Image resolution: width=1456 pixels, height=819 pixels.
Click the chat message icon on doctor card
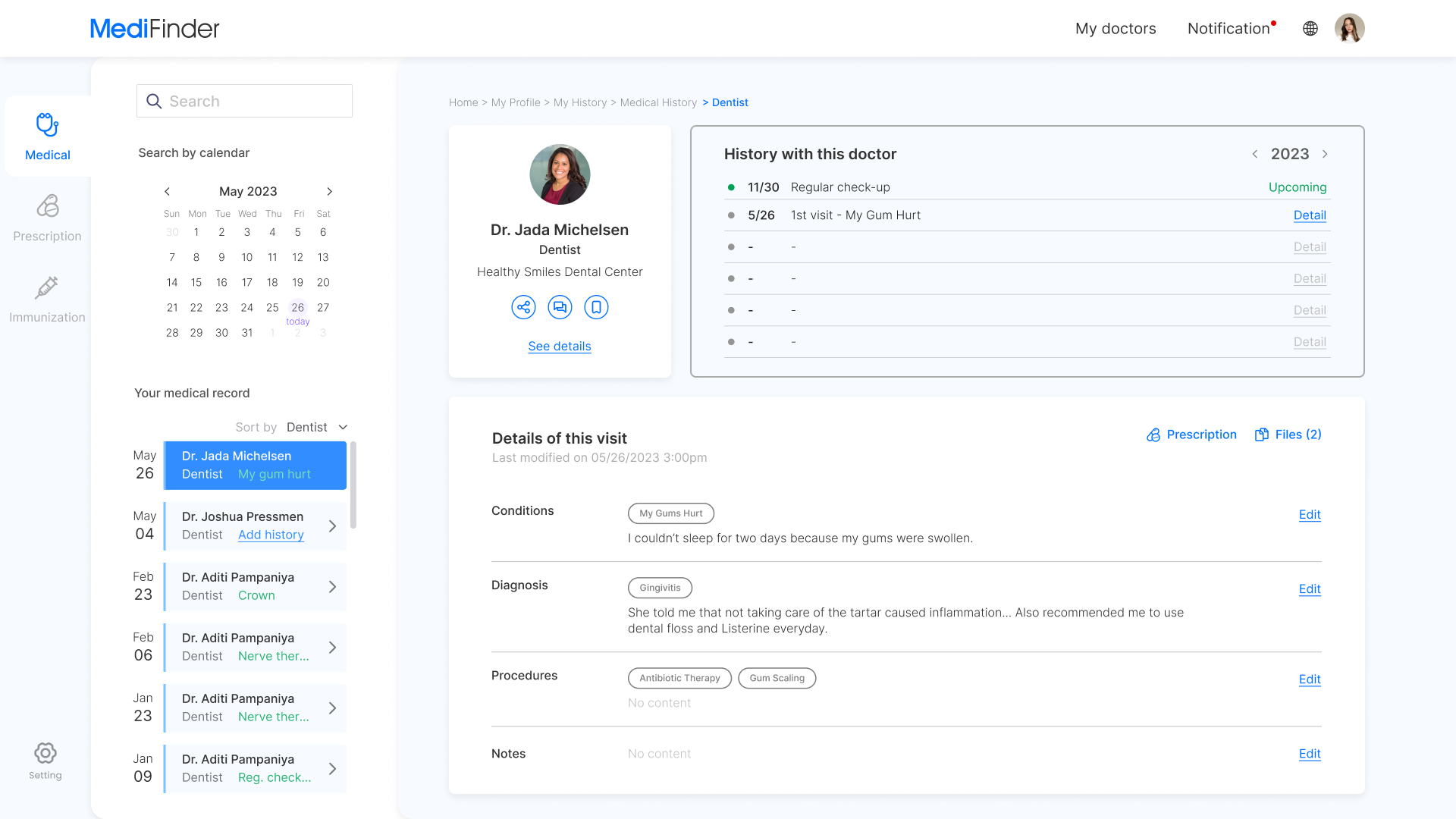(560, 307)
